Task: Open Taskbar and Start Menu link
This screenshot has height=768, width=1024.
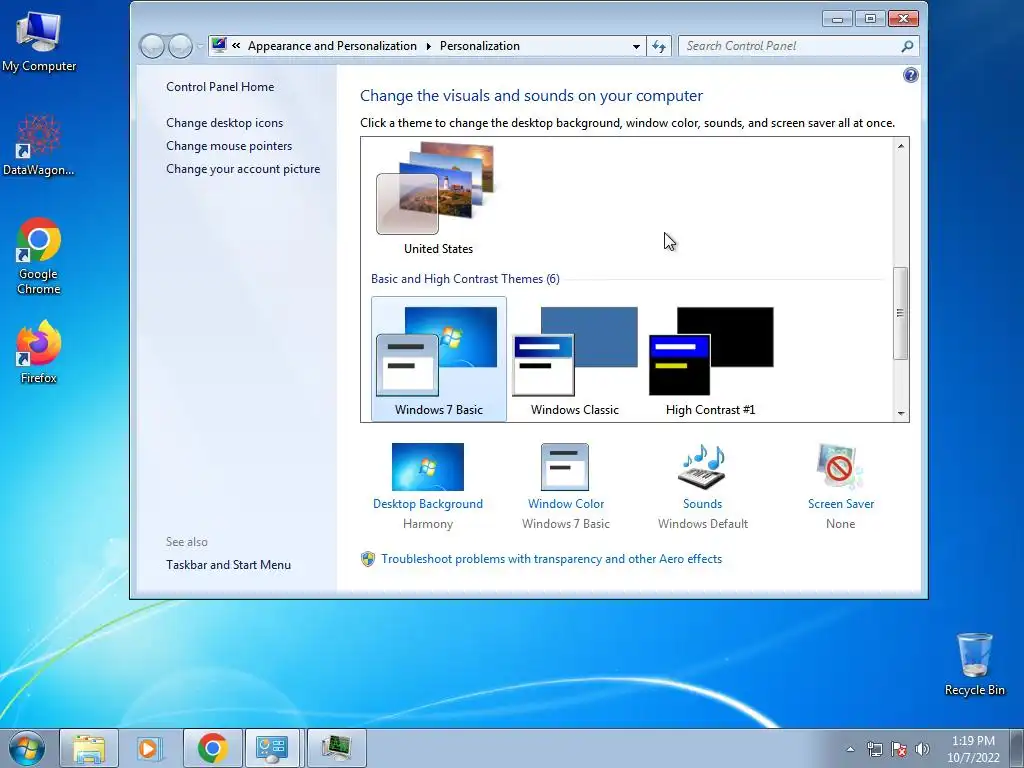Action: pos(229,565)
